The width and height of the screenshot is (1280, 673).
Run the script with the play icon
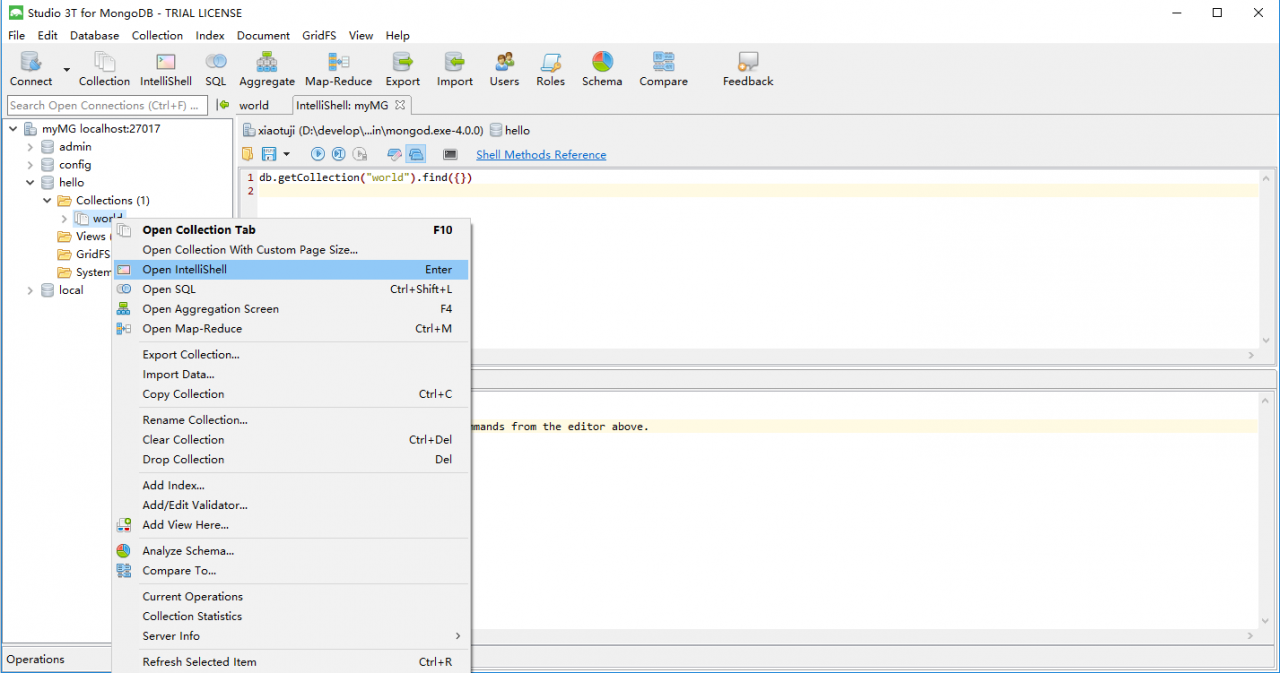click(317, 153)
